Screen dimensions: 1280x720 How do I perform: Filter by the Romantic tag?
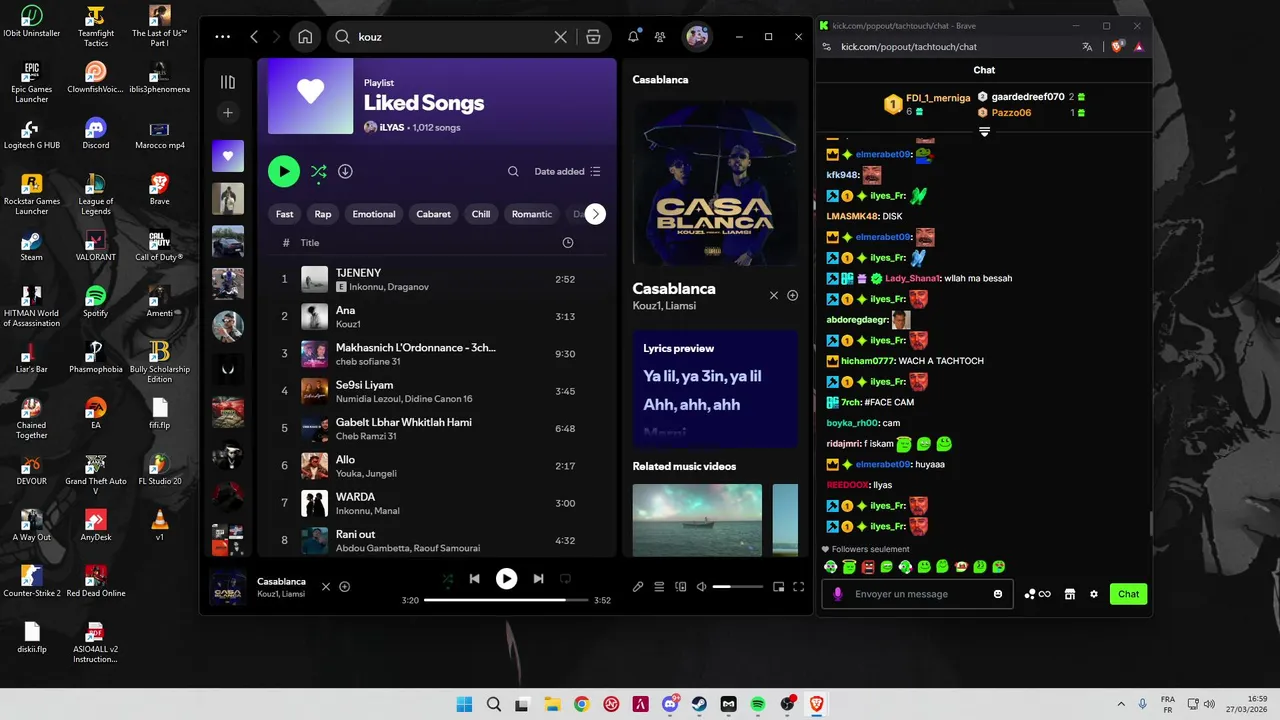532,214
